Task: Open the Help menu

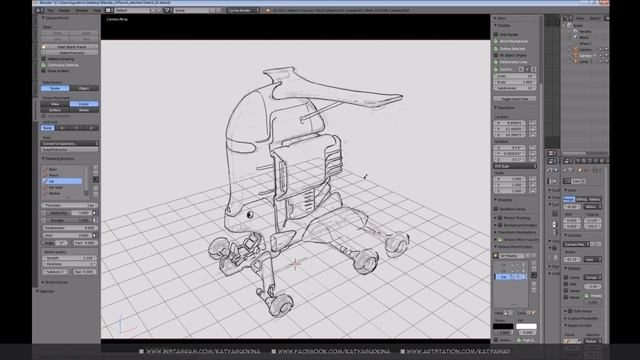Action: point(97,10)
